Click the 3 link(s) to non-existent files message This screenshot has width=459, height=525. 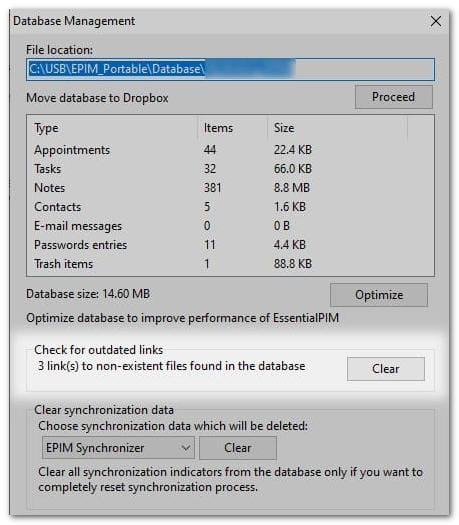[x=171, y=366]
